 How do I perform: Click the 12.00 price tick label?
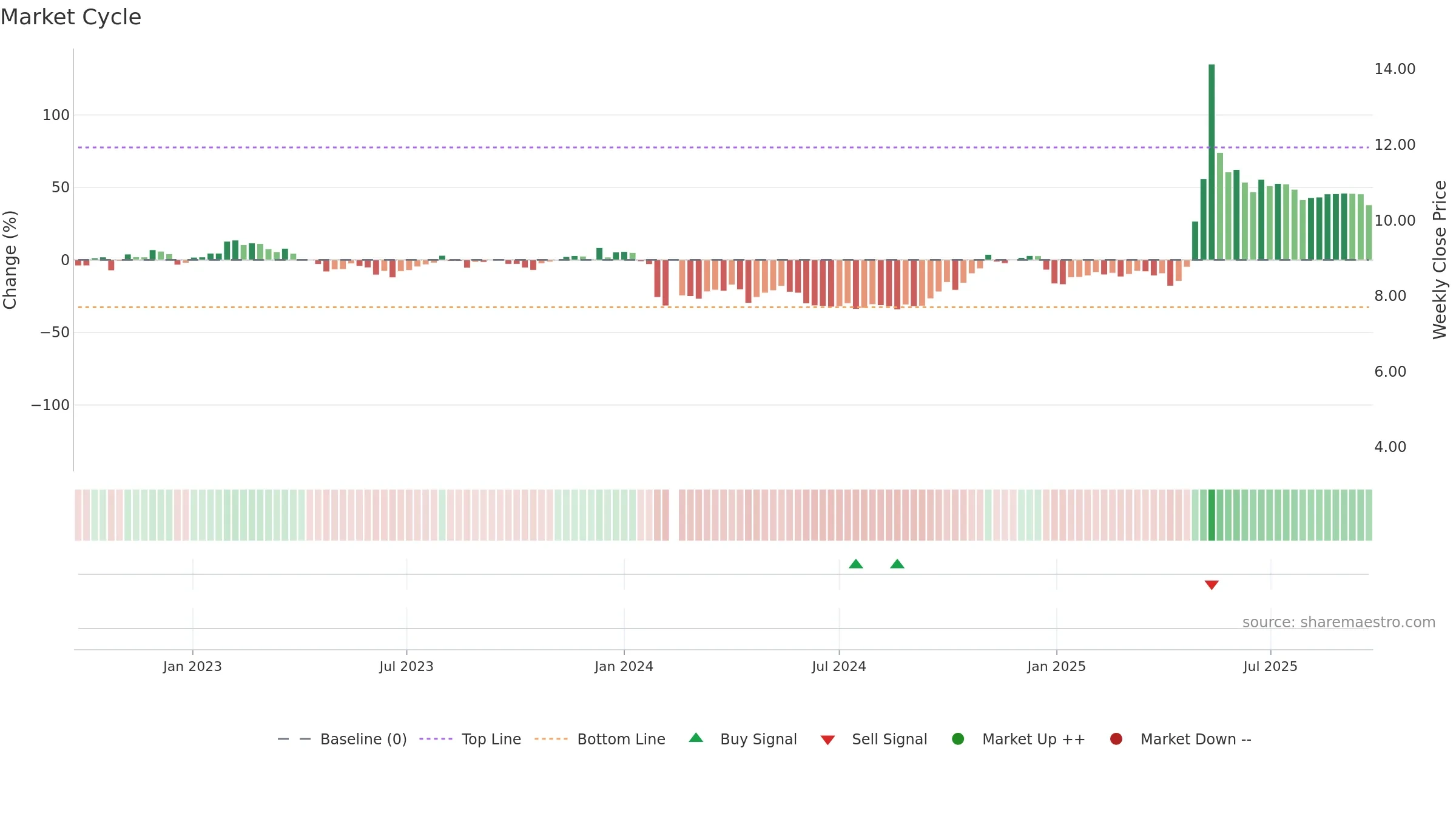coord(1395,145)
